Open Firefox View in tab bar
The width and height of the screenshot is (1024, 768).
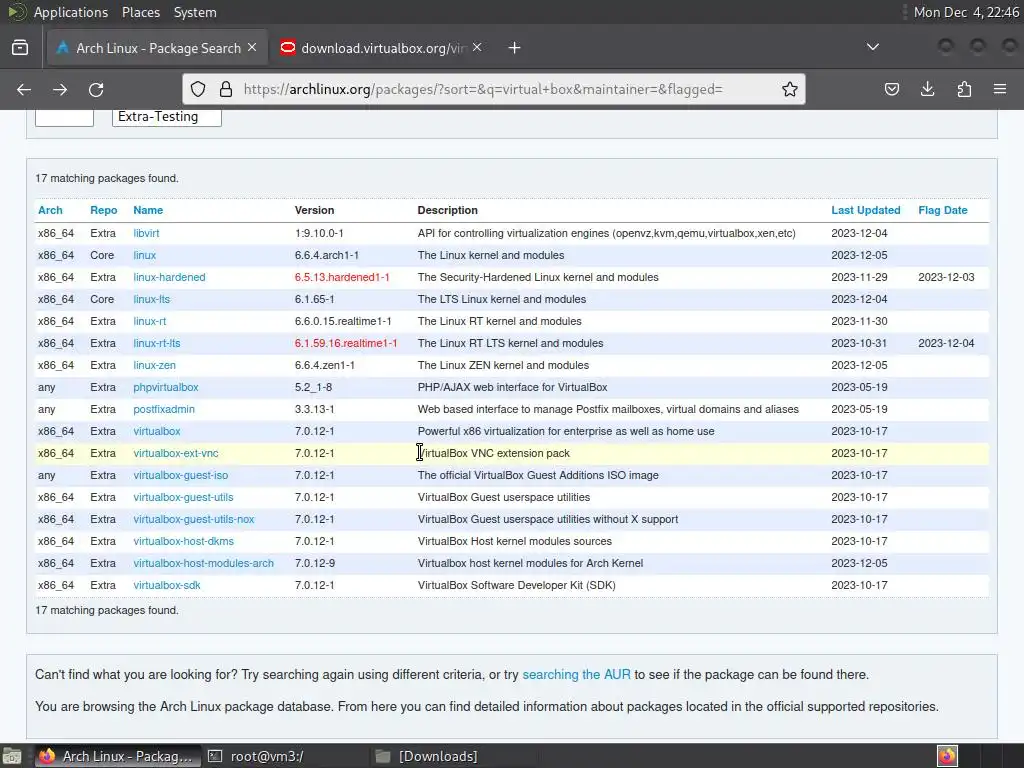tap(20, 48)
